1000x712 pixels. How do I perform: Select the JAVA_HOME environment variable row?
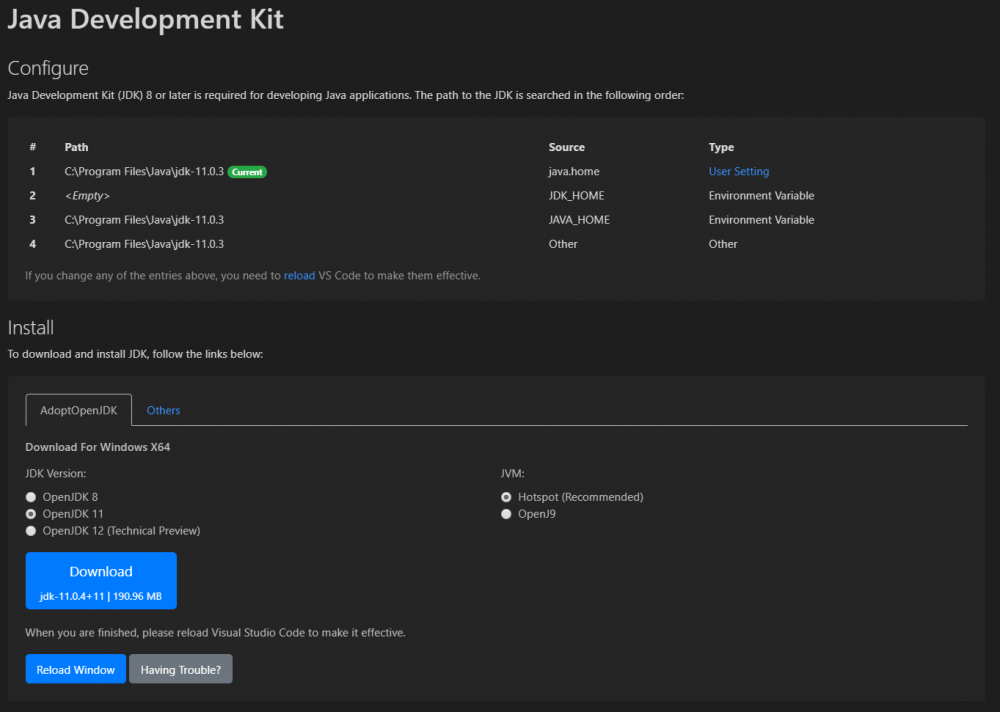pyautogui.click(x=578, y=219)
